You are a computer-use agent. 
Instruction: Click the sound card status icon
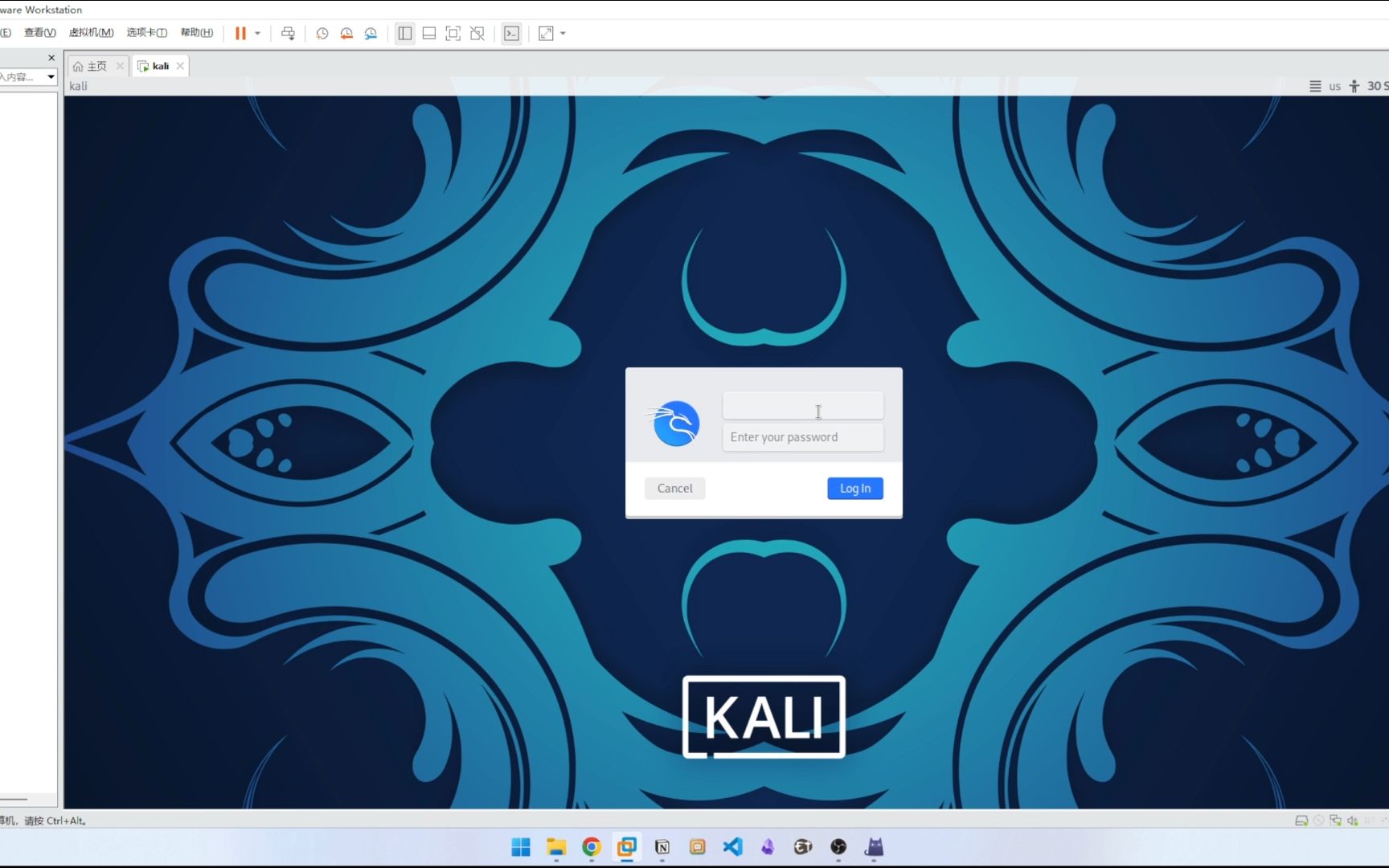point(1352,821)
